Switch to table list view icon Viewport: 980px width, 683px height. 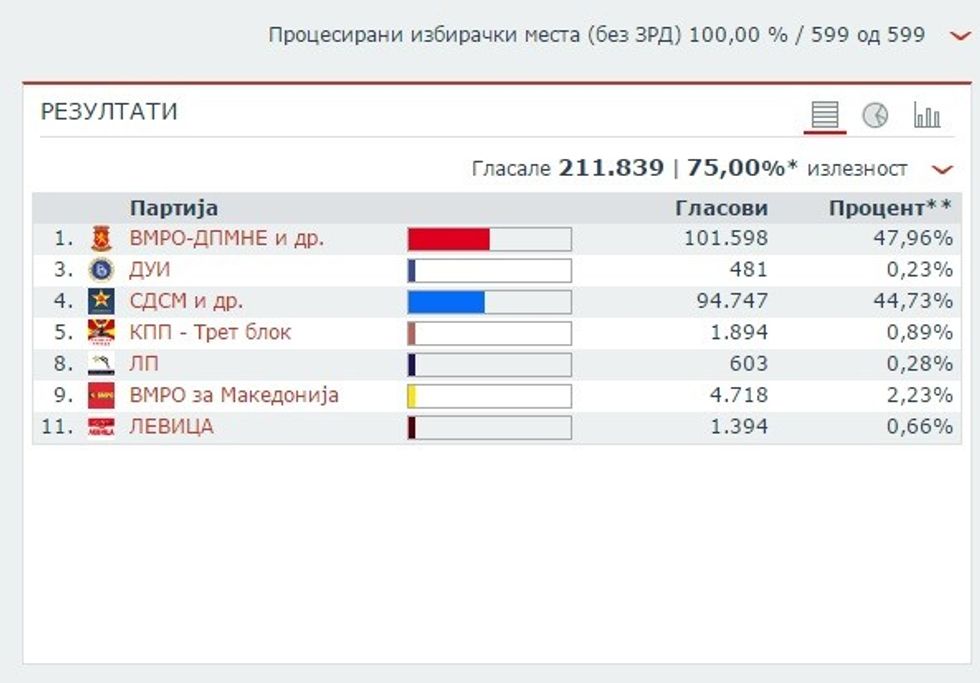(825, 115)
